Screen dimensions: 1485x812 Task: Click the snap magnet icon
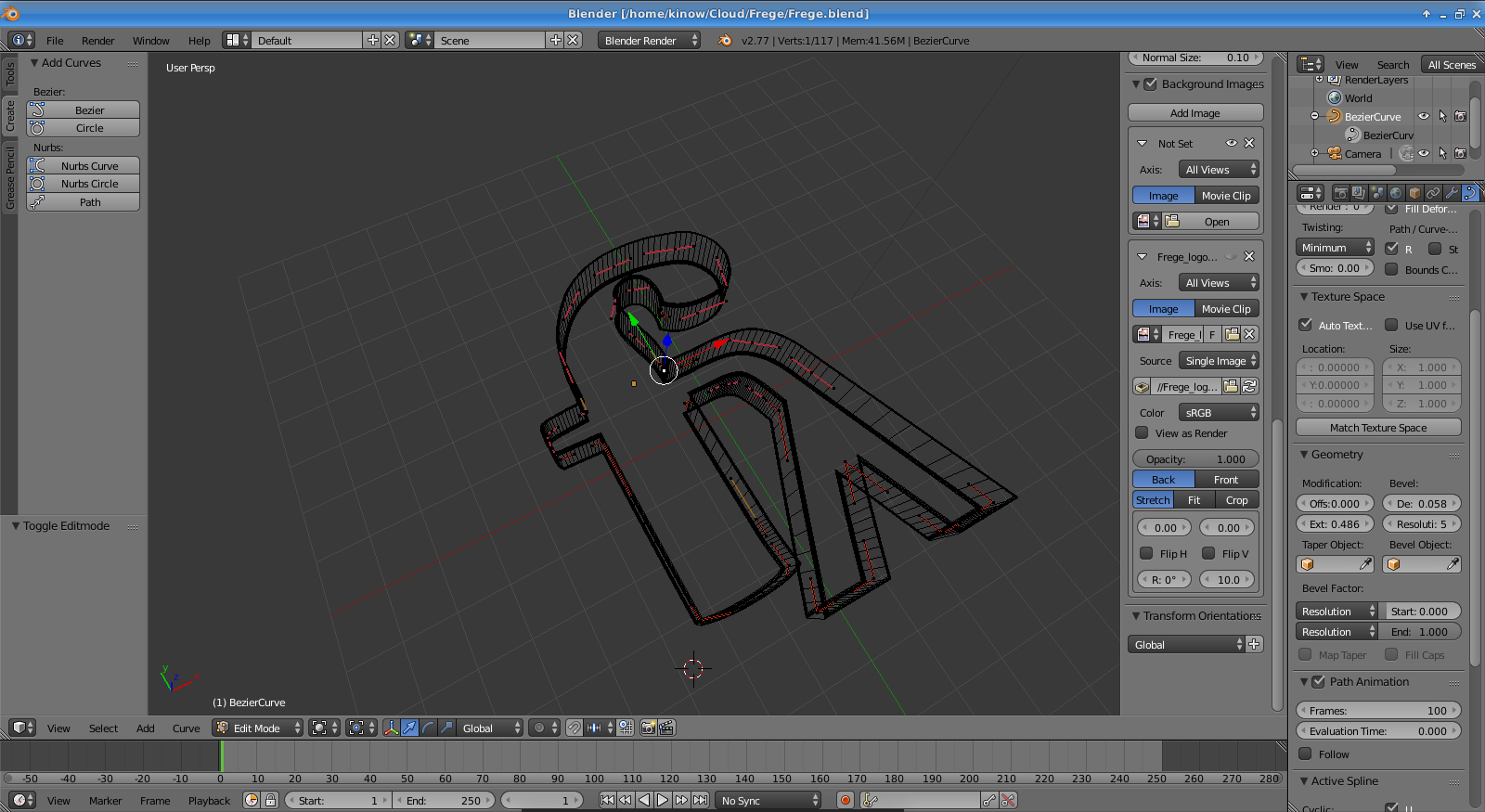pos(575,728)
